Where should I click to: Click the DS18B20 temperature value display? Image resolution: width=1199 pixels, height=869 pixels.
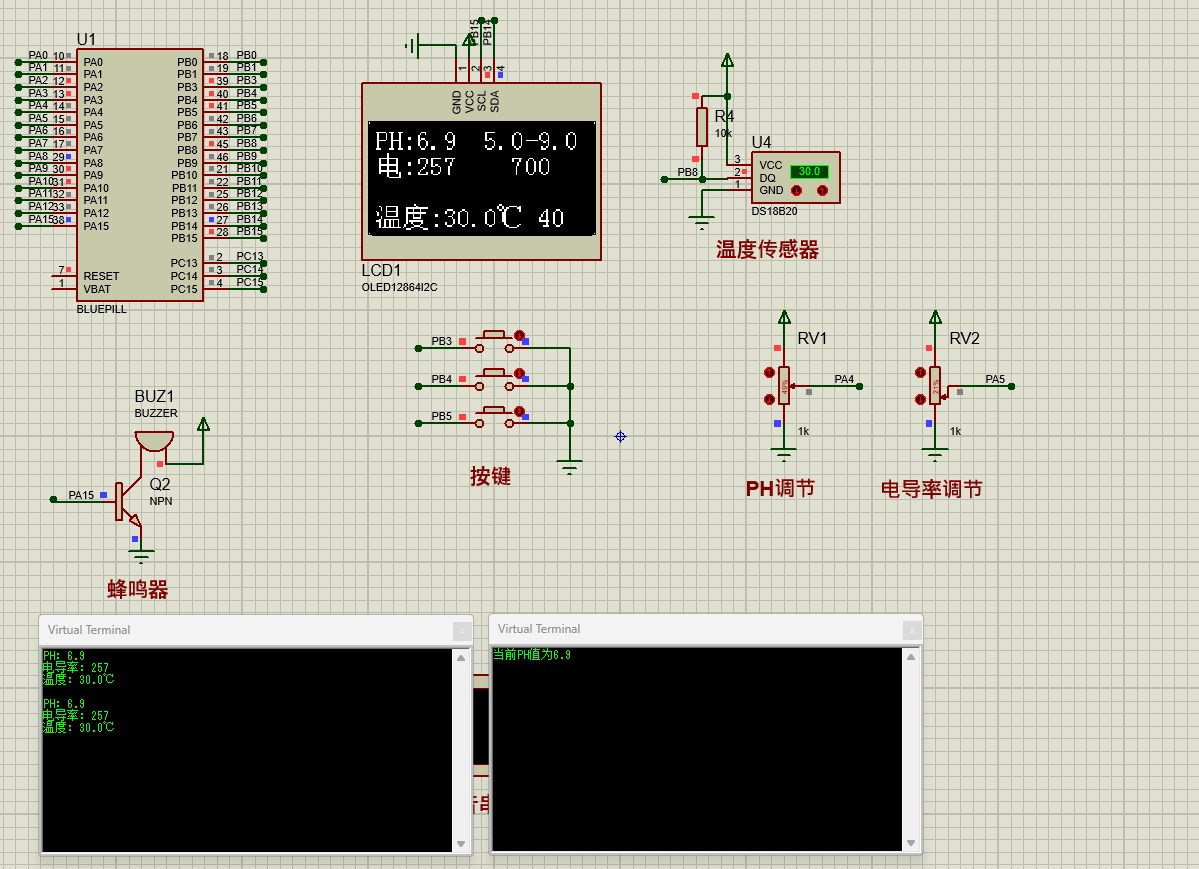809,171
